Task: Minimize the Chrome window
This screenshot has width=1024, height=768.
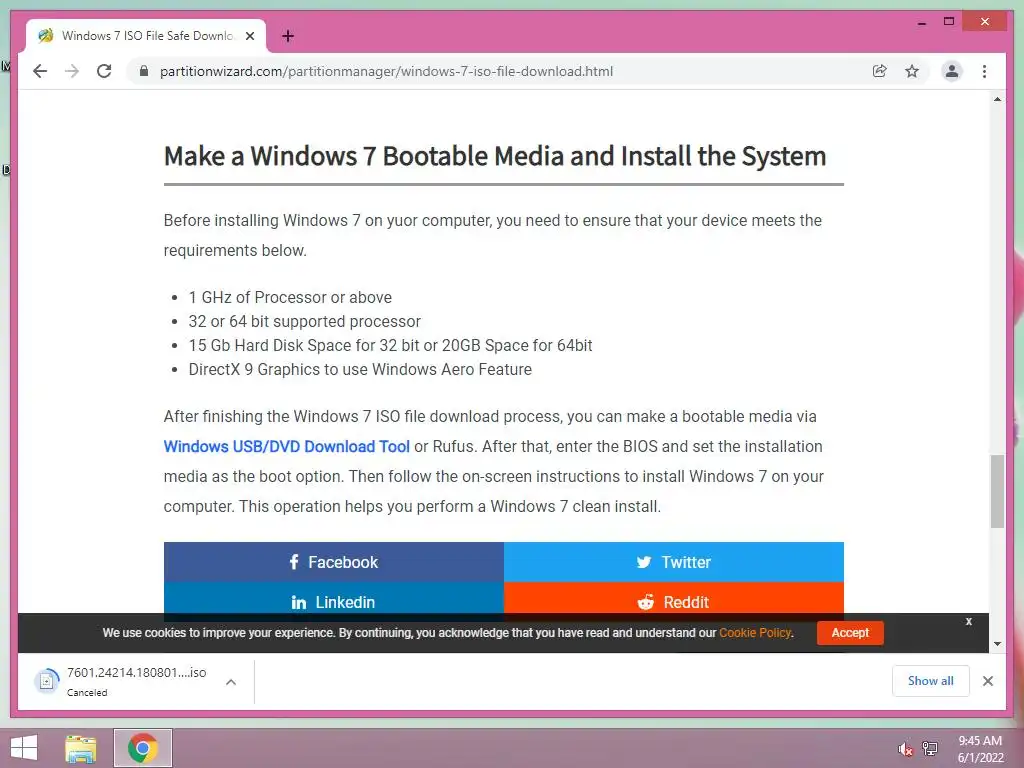Action: point(921,22)
